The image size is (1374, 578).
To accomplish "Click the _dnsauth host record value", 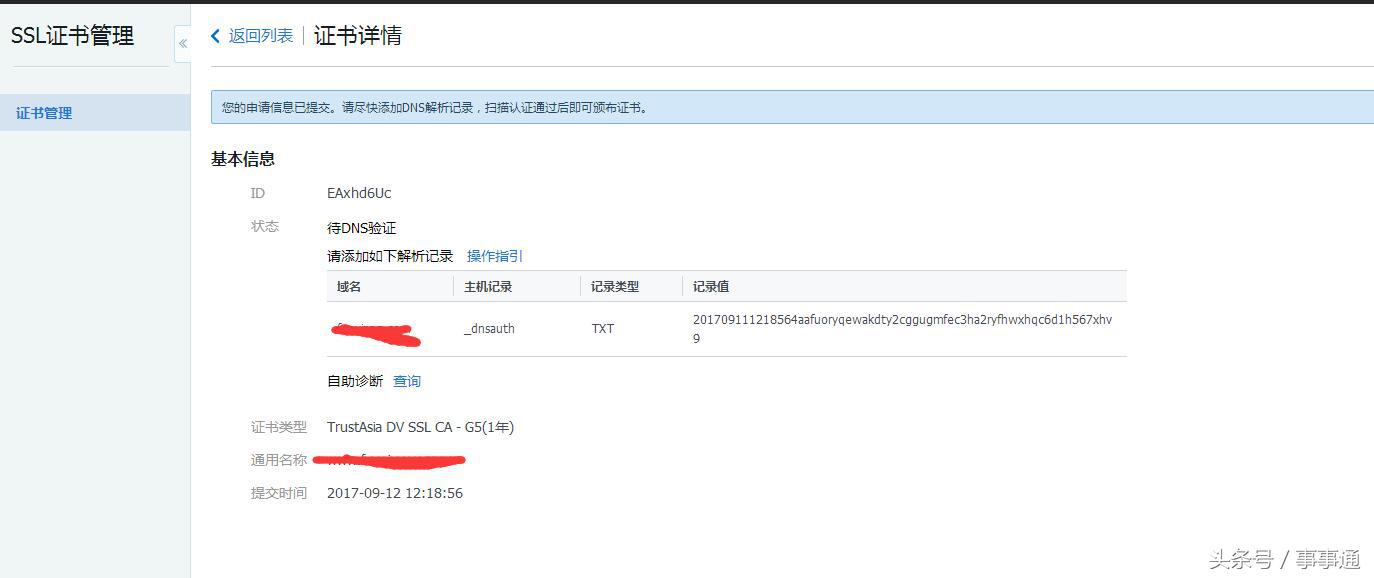I will [489, 328].
